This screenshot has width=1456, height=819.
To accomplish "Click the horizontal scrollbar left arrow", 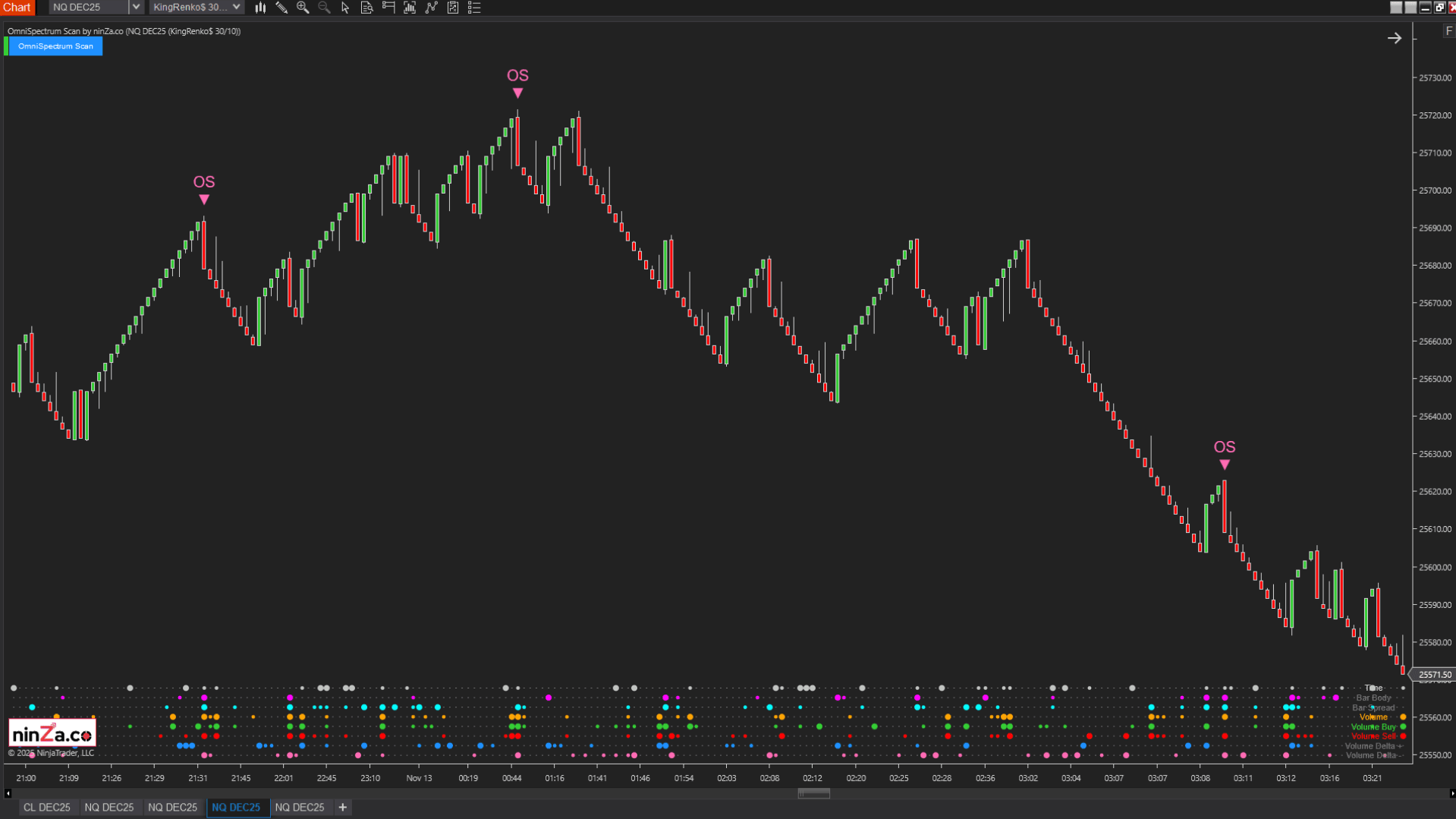I will (x=8, y=793).
